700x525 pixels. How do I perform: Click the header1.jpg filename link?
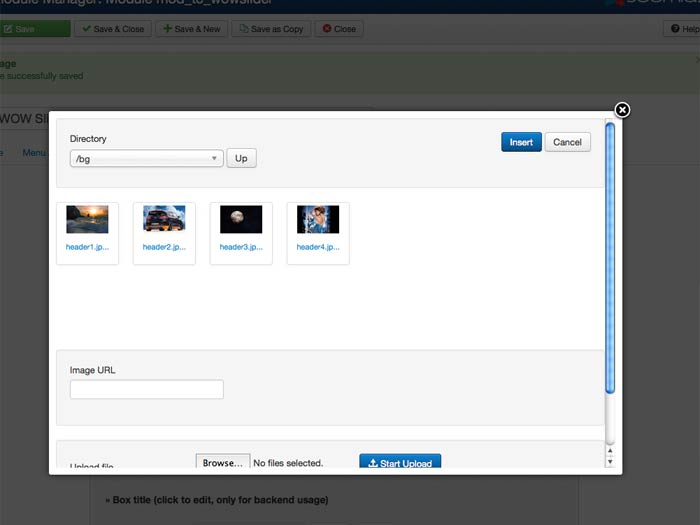87,247
